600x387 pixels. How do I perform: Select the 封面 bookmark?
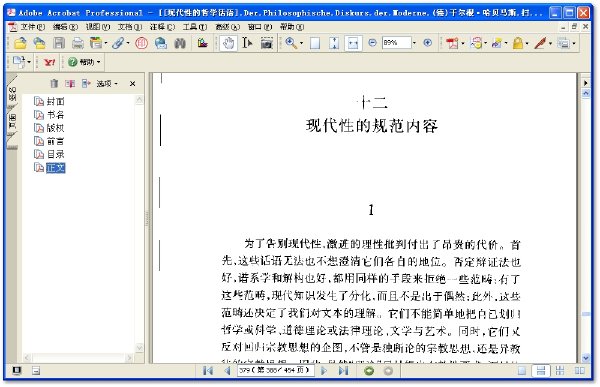pos(55,101)
